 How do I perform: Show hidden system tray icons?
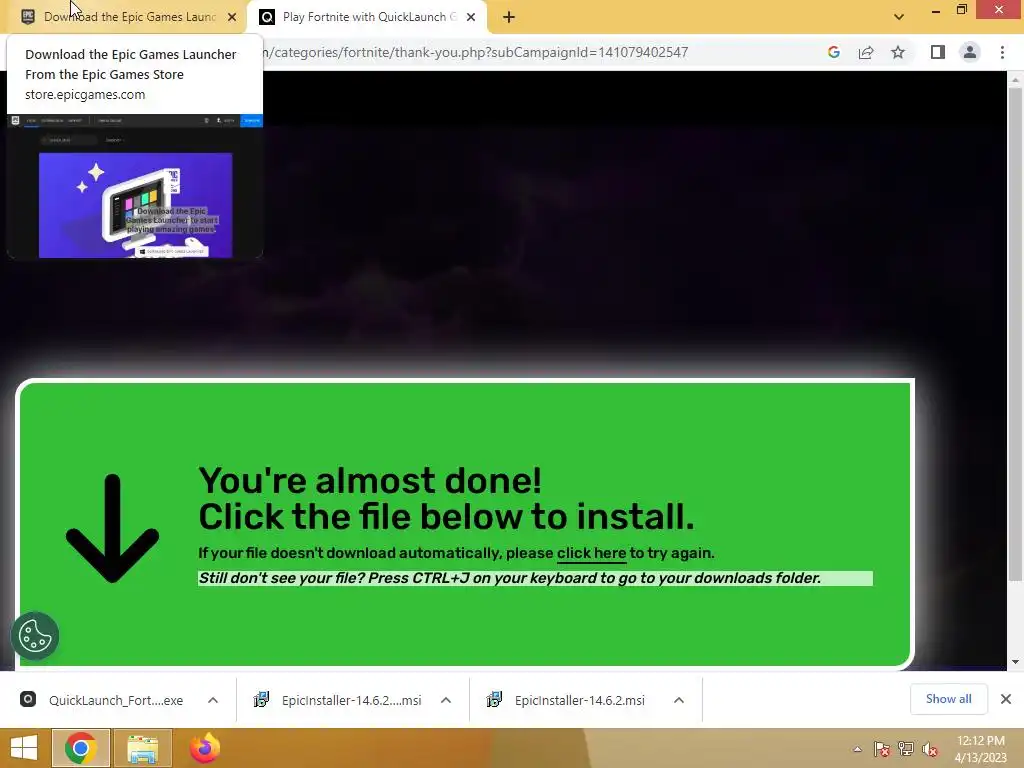coord(857,749)
